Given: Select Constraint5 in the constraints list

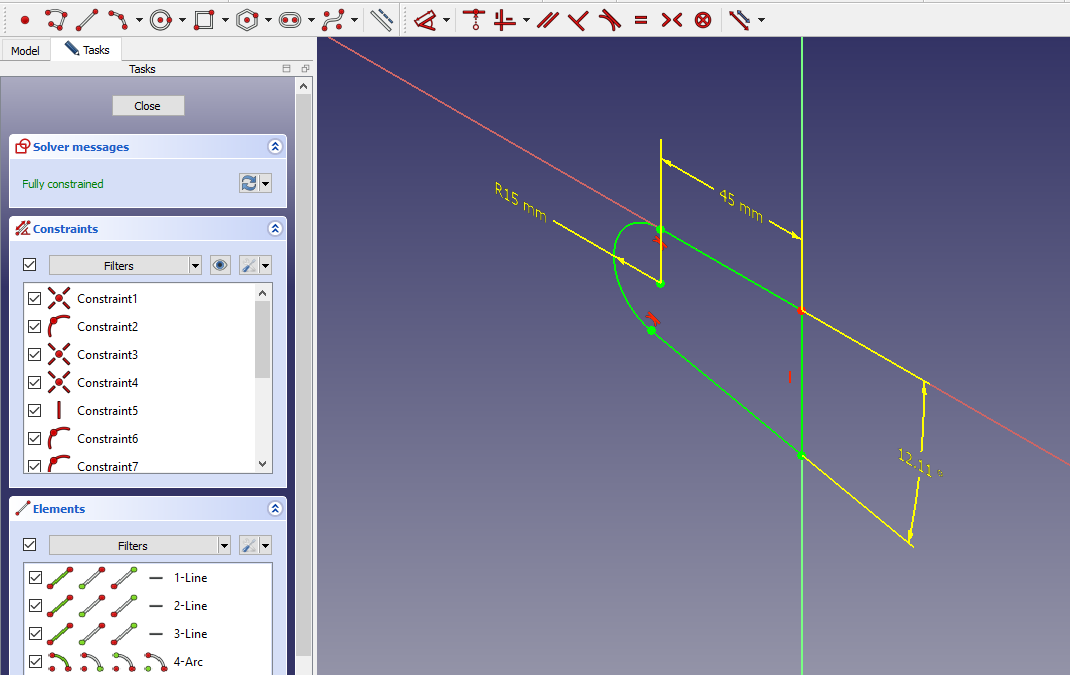Looking at the screenshot, I should pos(107,411).
